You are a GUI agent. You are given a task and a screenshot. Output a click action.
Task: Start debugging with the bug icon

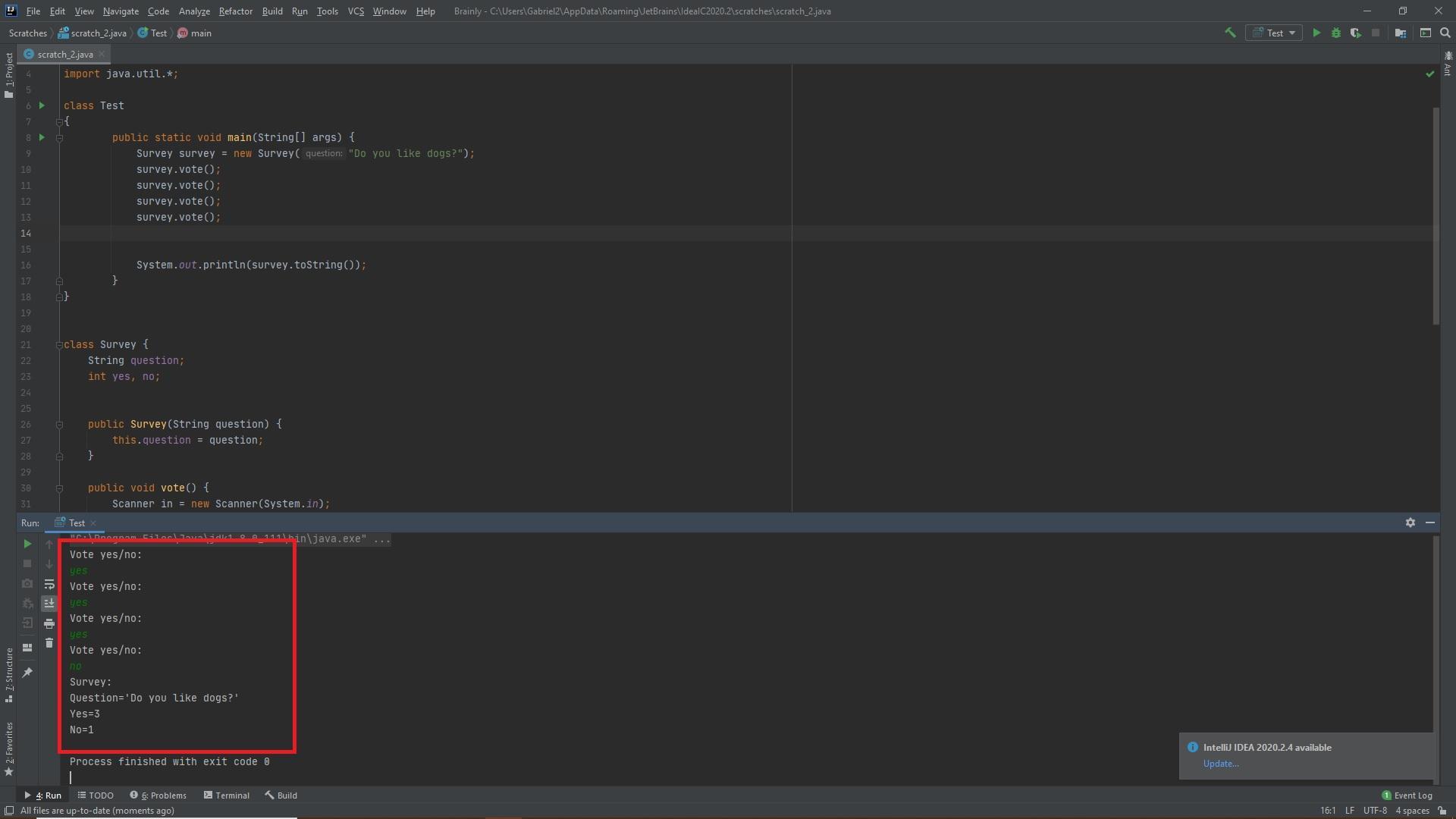click(1336, 33)
